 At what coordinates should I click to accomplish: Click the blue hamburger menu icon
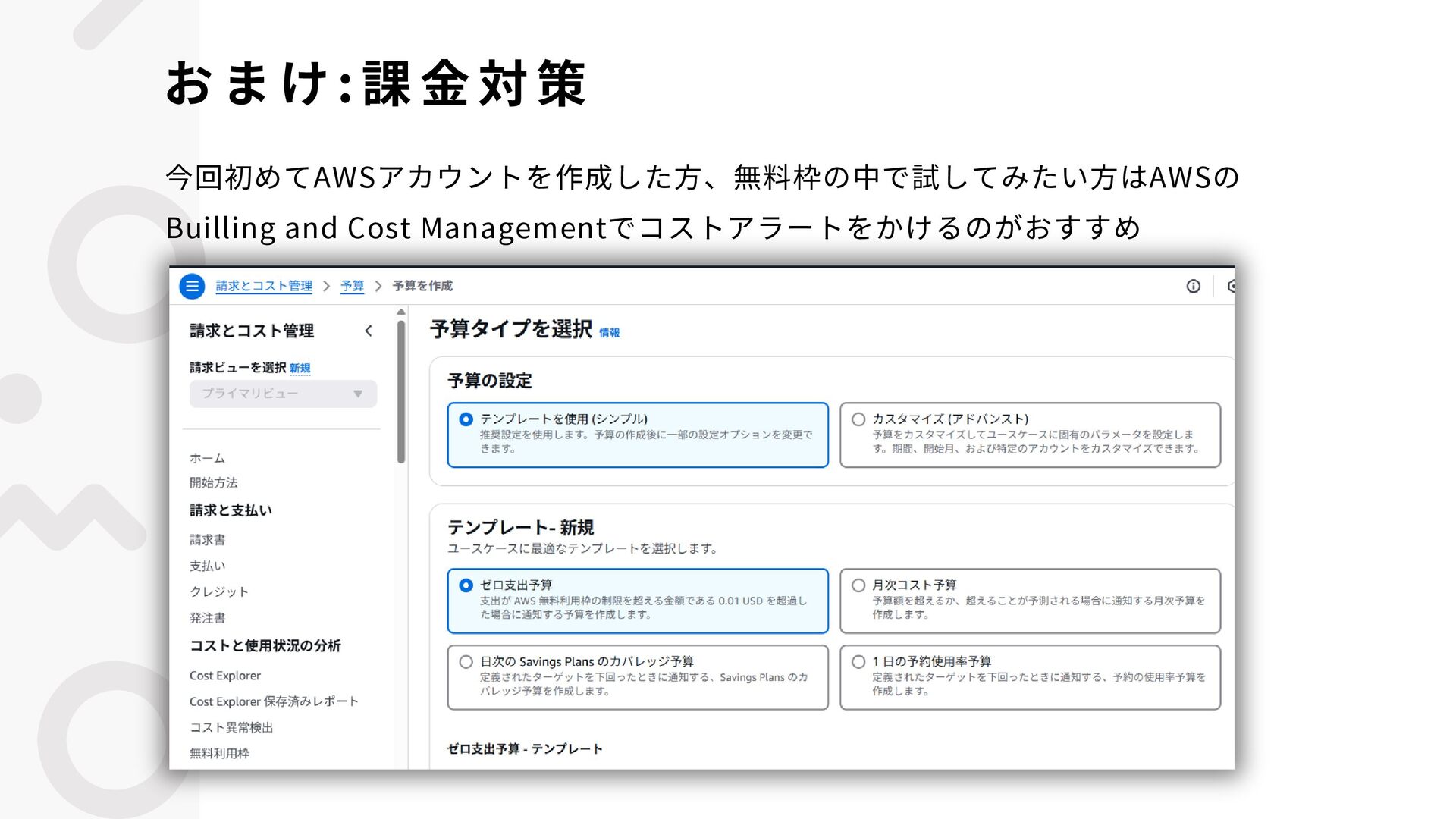pyautogui.click(x=192, y=286)
